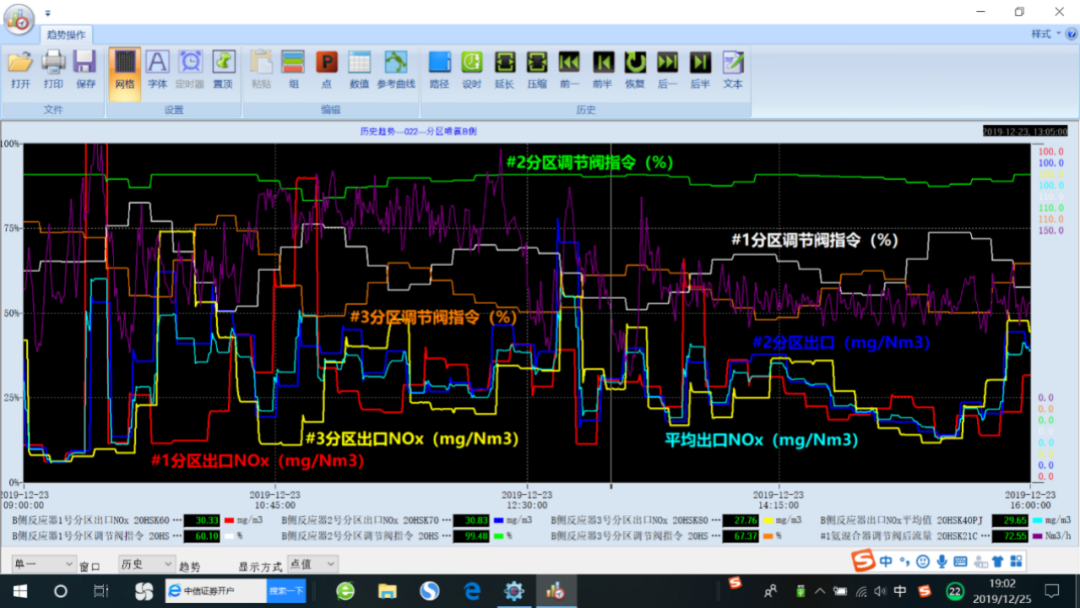Screen dimensions: 1080x608
Task: Click the 恢复 (Restore) history icon
Action: (635, 68)
